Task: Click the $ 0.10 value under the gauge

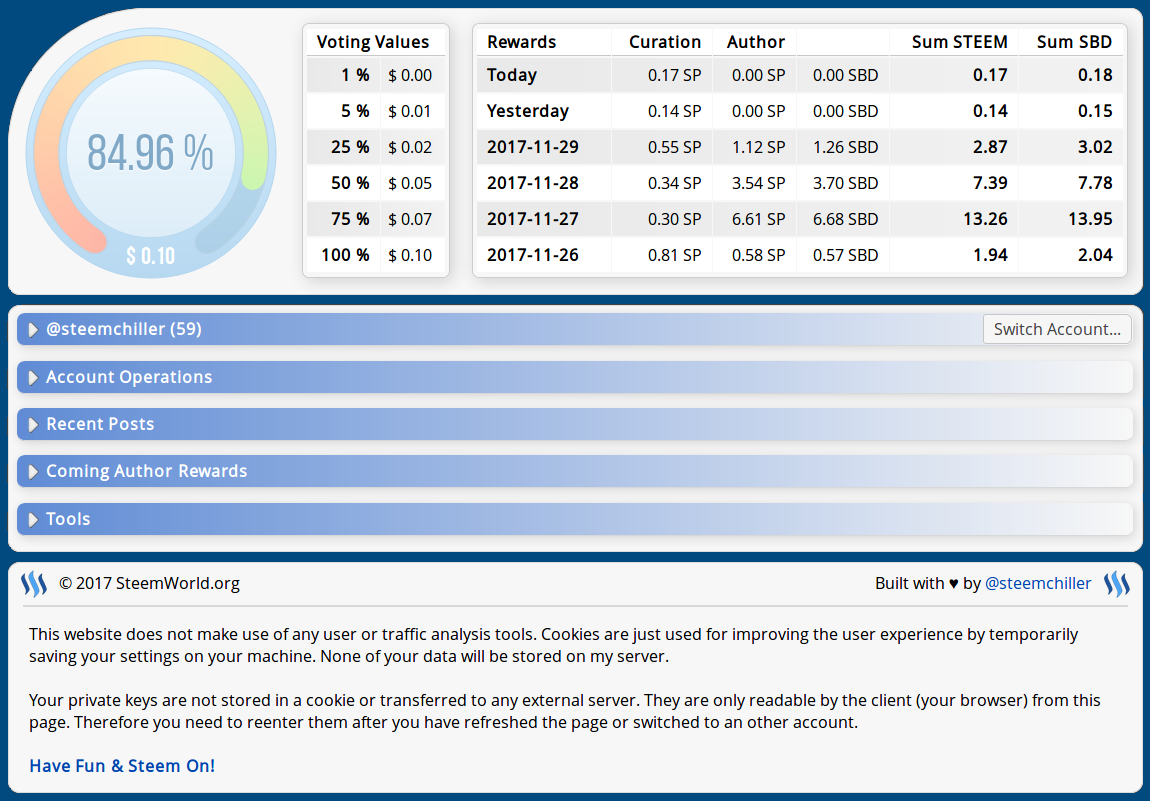Action: coord(150,256)
